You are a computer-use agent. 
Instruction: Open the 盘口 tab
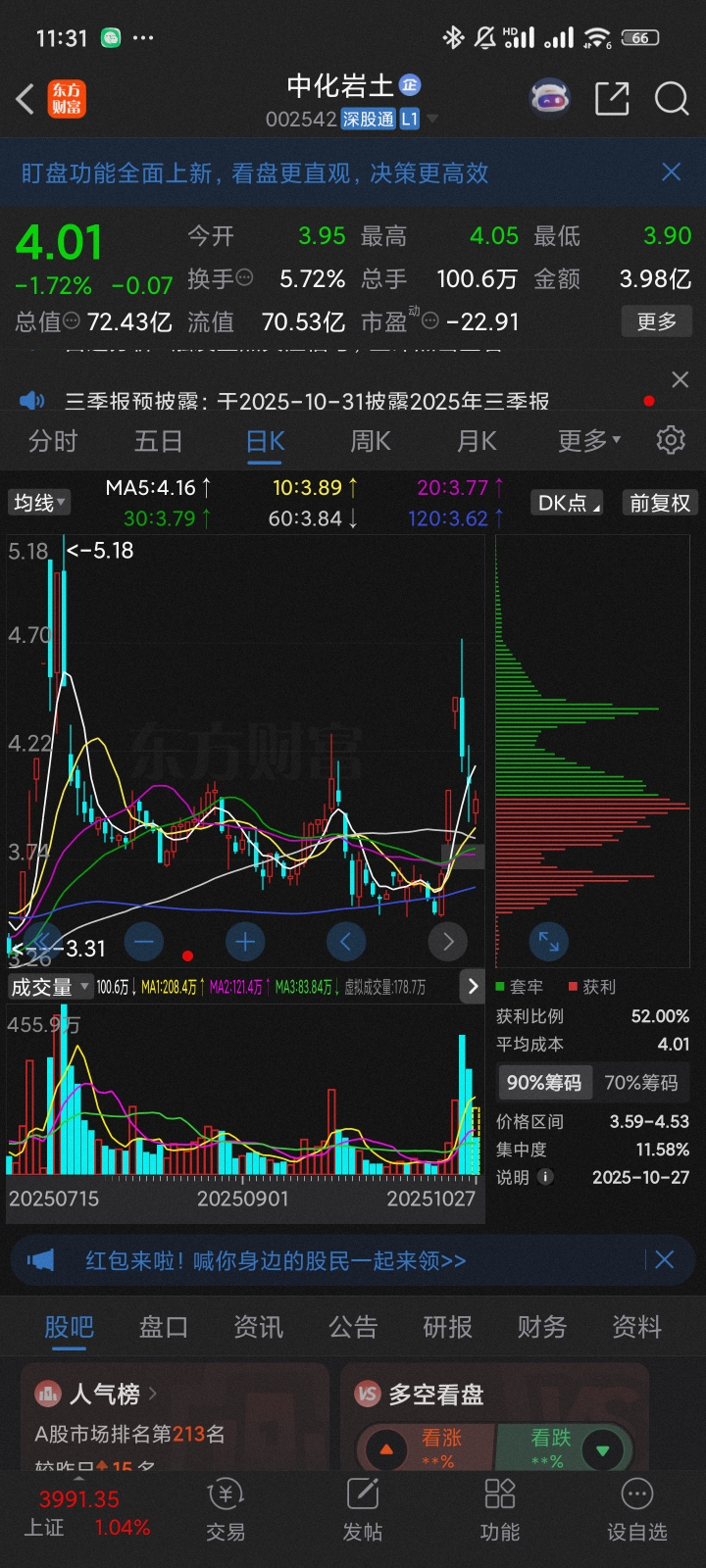164,1327
